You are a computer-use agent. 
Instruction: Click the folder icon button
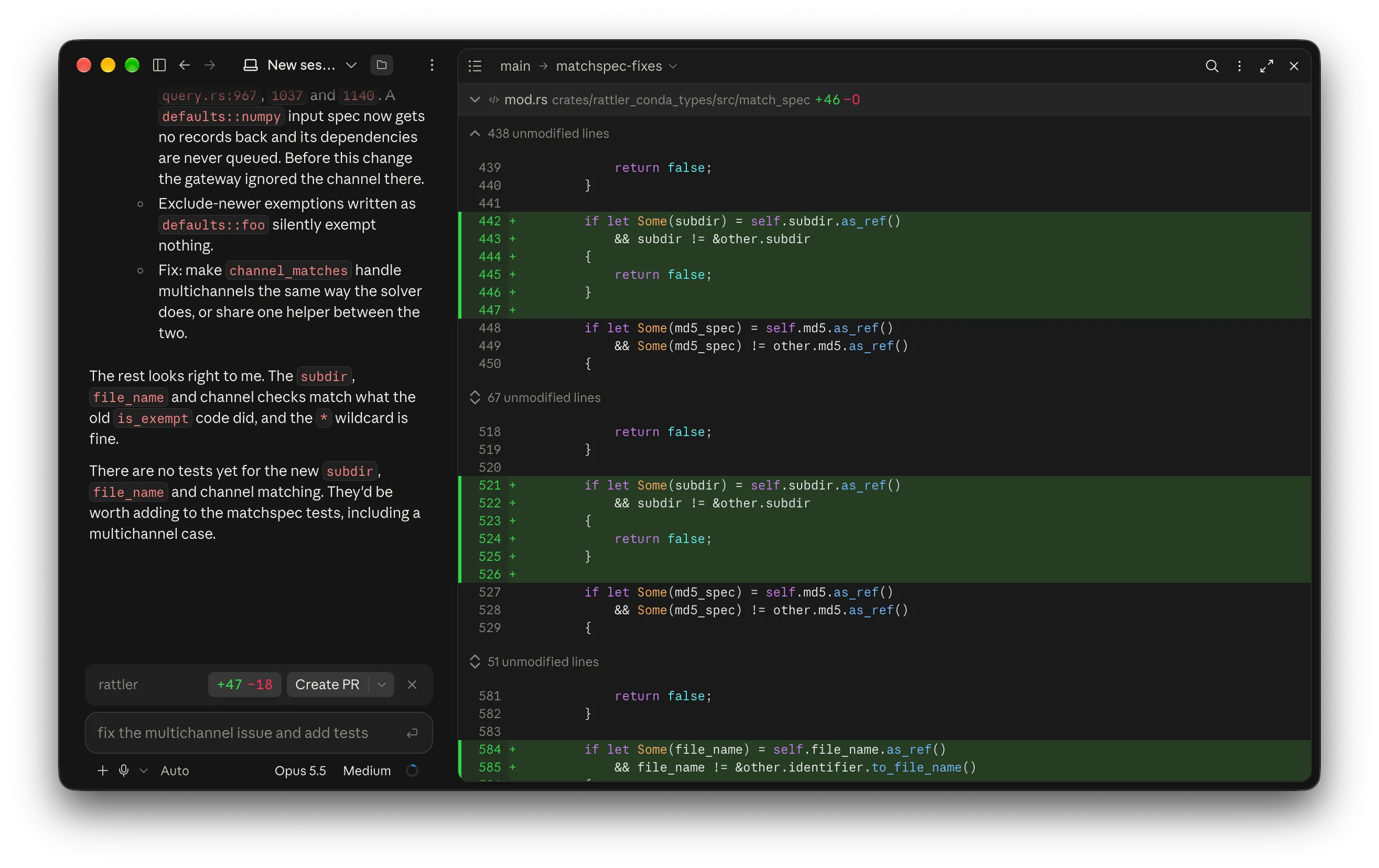click(x=382, y=66)
